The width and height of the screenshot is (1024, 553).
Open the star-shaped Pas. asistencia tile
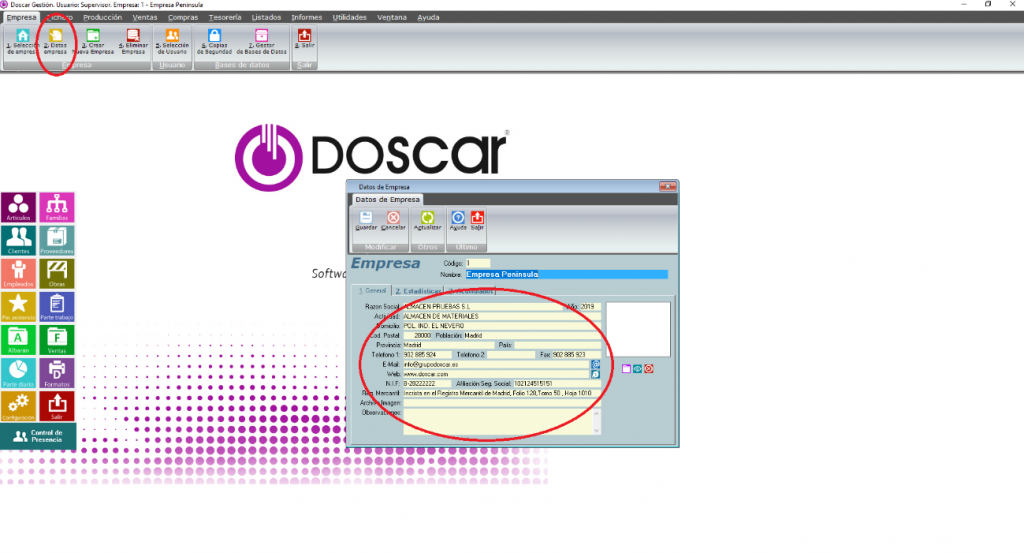(18, 307)
